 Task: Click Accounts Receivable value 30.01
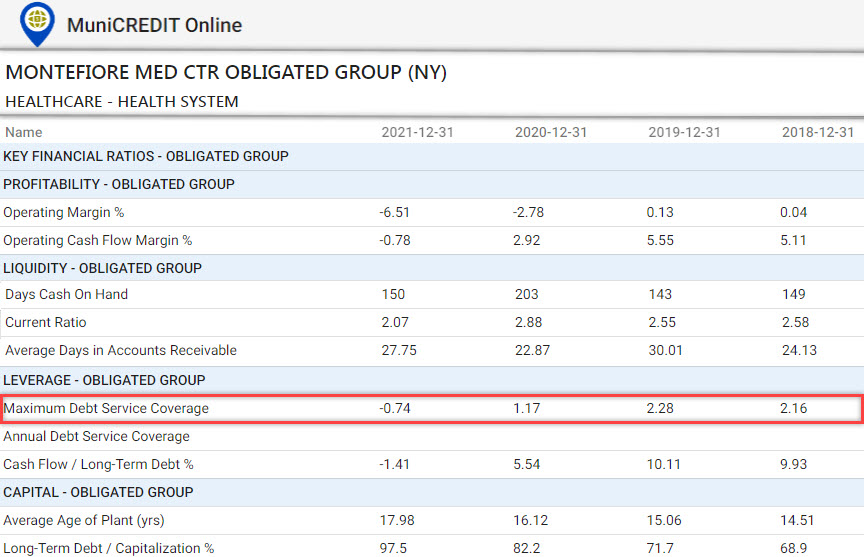tap(666, 351)
